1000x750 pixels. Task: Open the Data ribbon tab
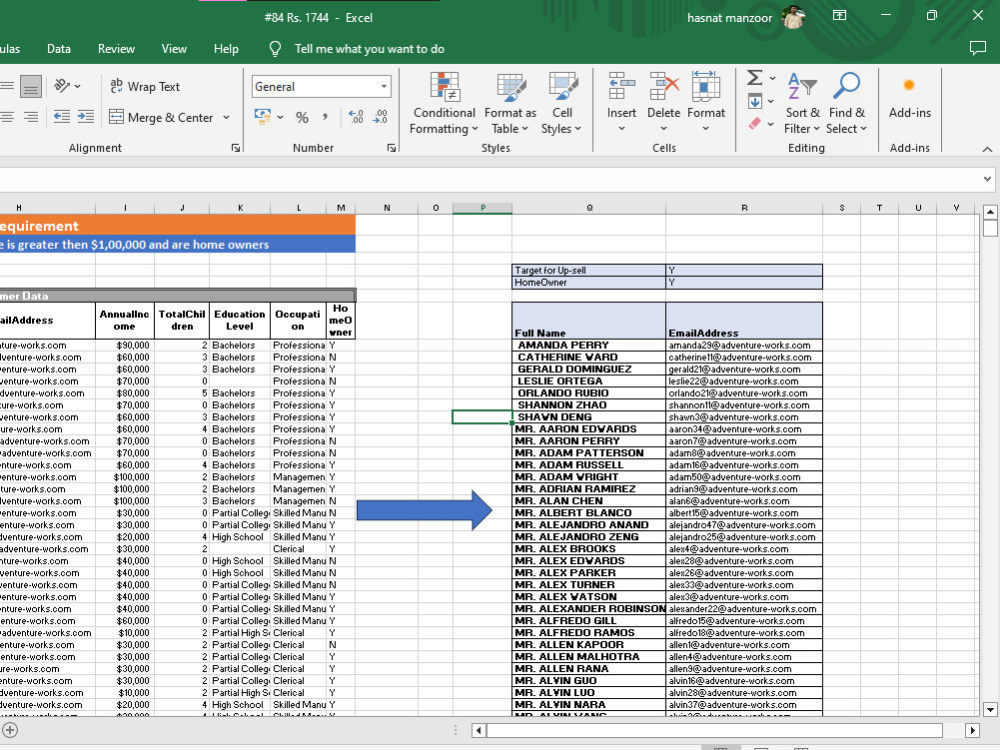click(x=59, y=49)
